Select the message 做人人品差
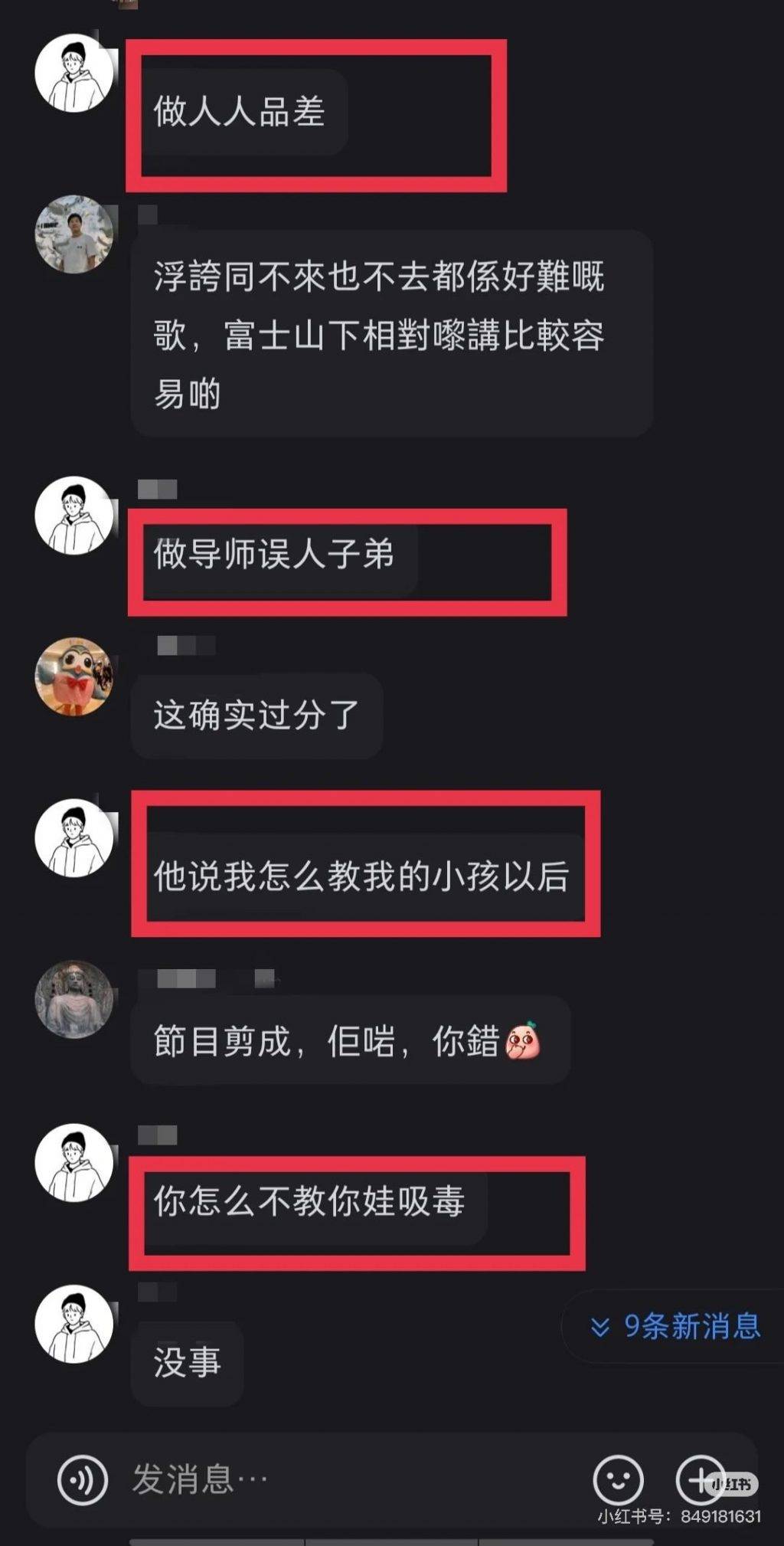Viewport: 784px width, 1546px height. coord(240,111)
